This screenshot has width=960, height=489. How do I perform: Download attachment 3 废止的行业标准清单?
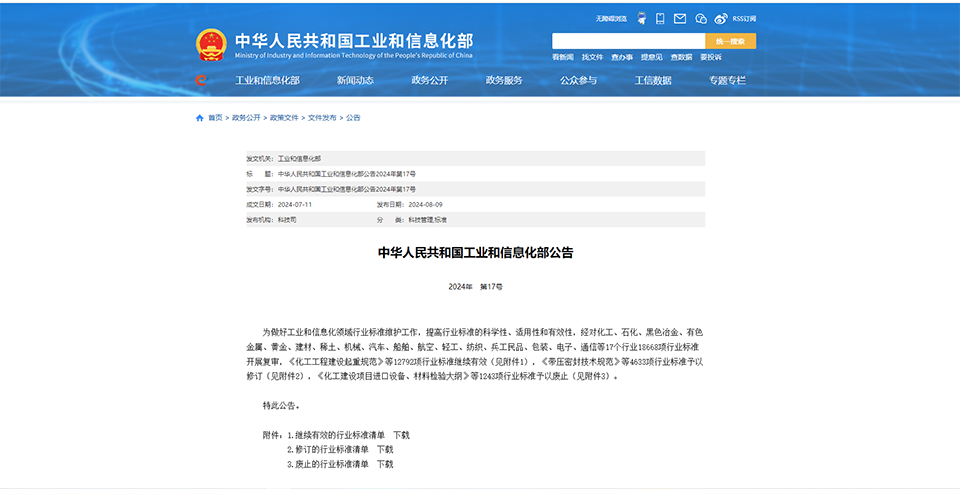click(x=385, y=464)
